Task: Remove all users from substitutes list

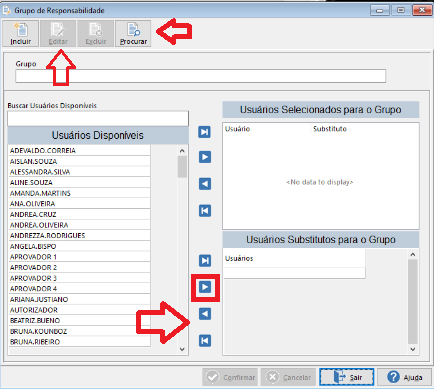Action: (205, 341)
